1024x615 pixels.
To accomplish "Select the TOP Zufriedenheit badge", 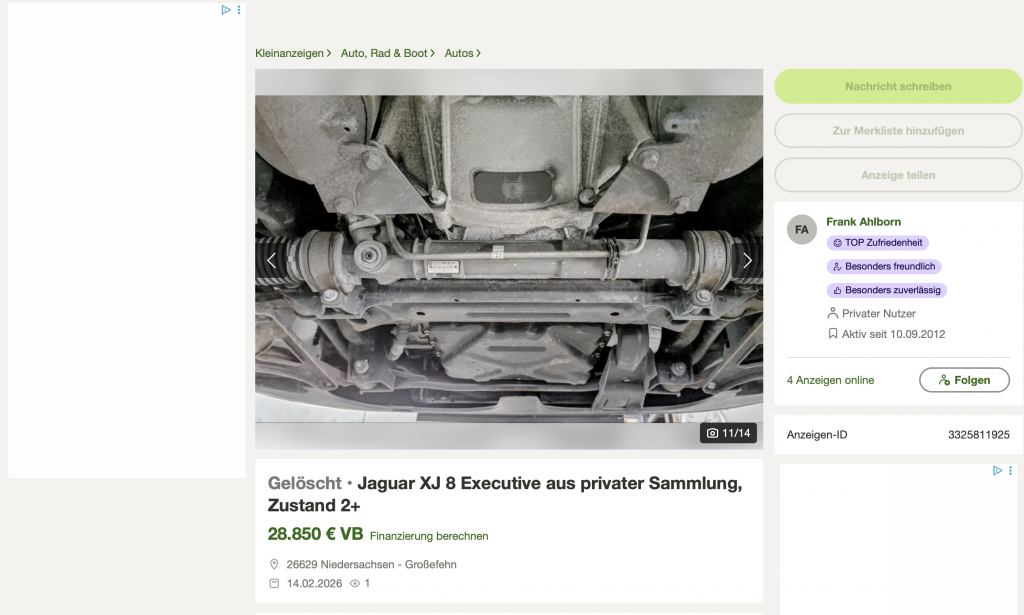I will tap(877, 242).
